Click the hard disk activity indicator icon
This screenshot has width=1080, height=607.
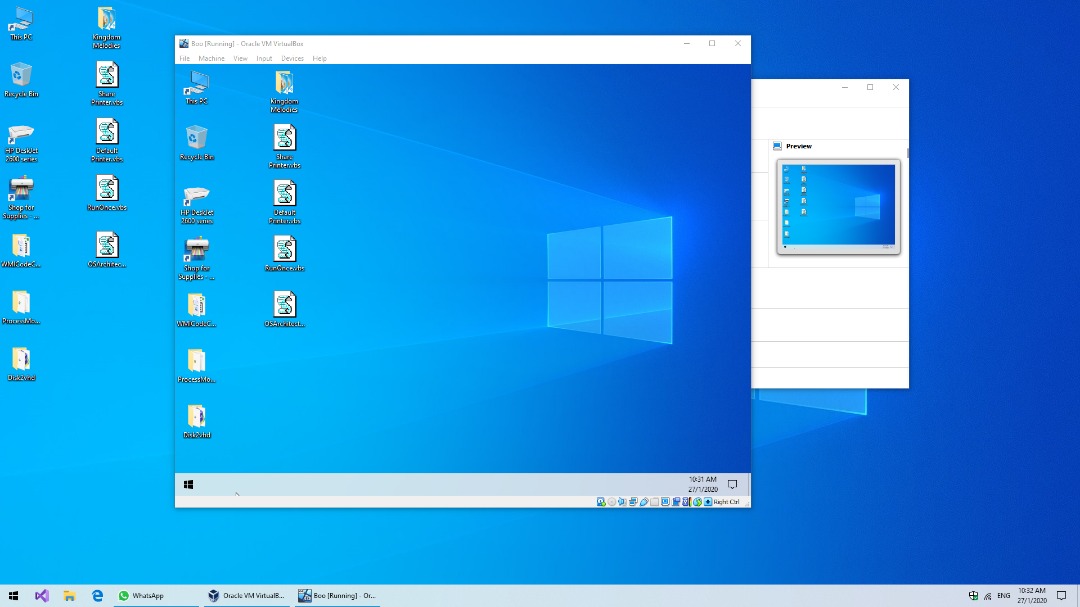coord(601,502)
